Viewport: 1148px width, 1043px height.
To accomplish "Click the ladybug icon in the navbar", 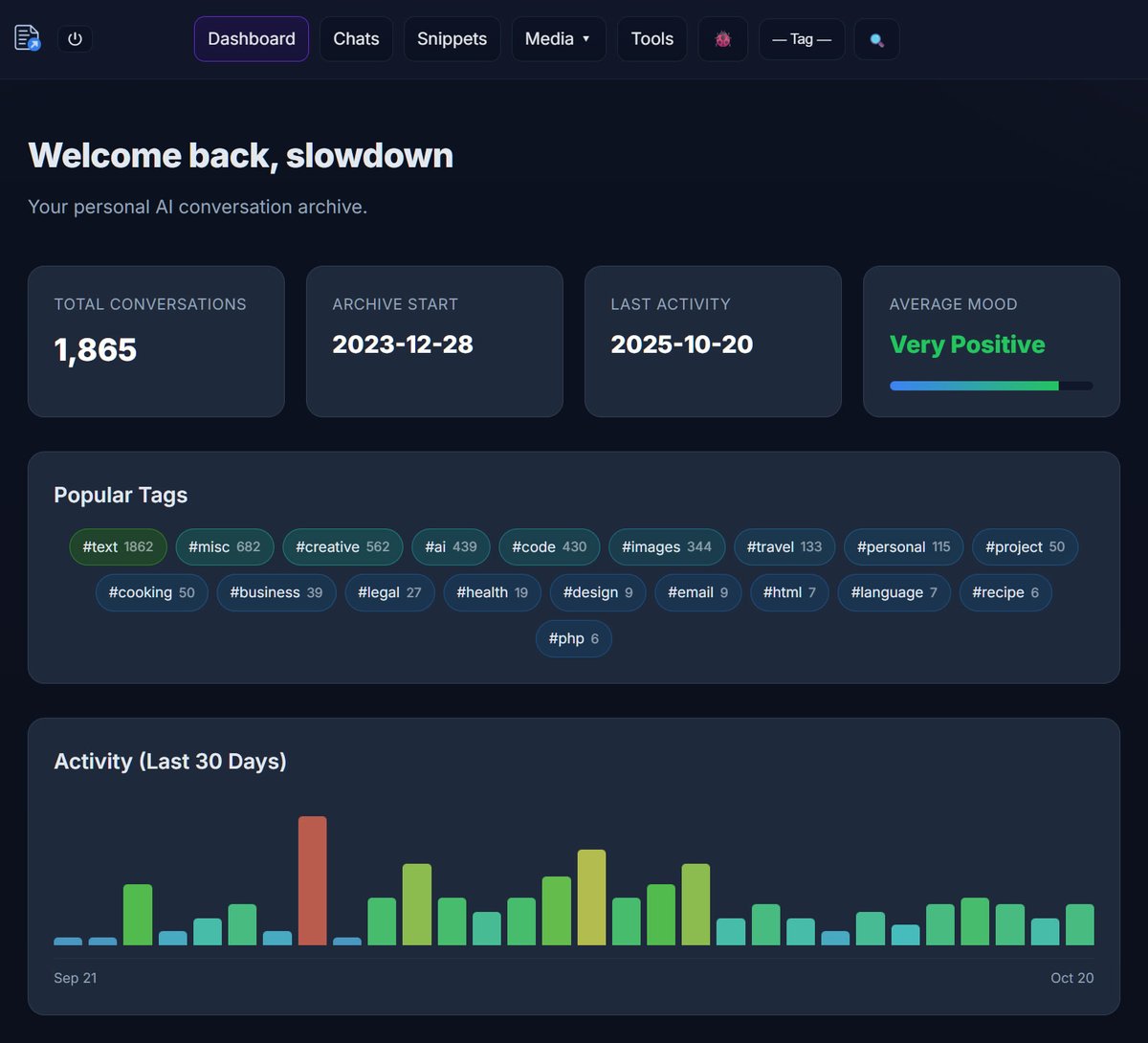I will click(x=722, y=38).
